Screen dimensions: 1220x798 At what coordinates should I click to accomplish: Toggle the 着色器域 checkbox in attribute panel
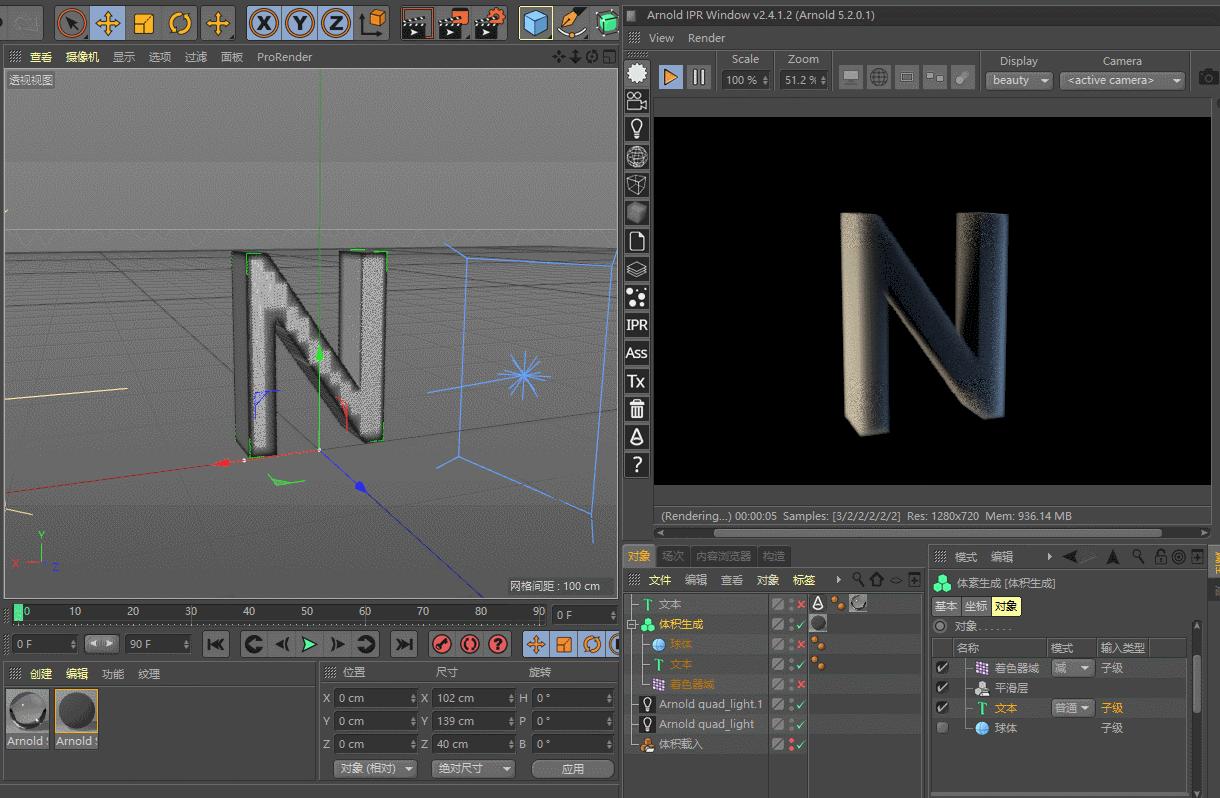(941, 667)
